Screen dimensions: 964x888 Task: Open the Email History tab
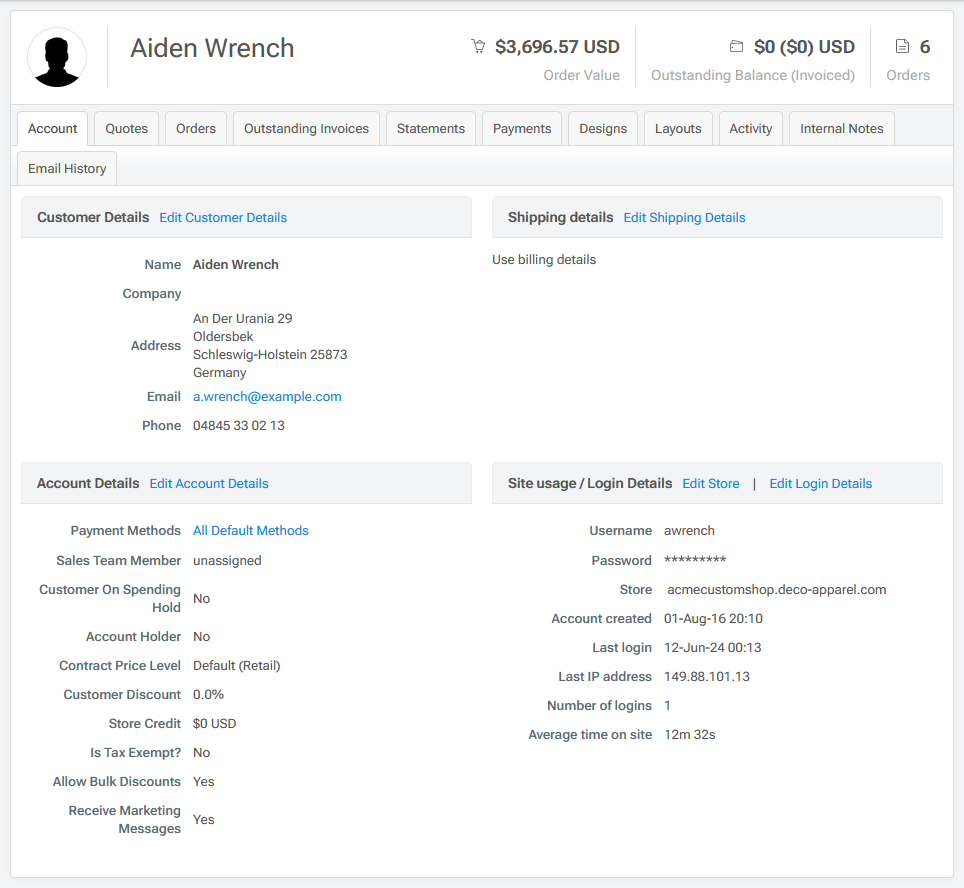(66, 168)
